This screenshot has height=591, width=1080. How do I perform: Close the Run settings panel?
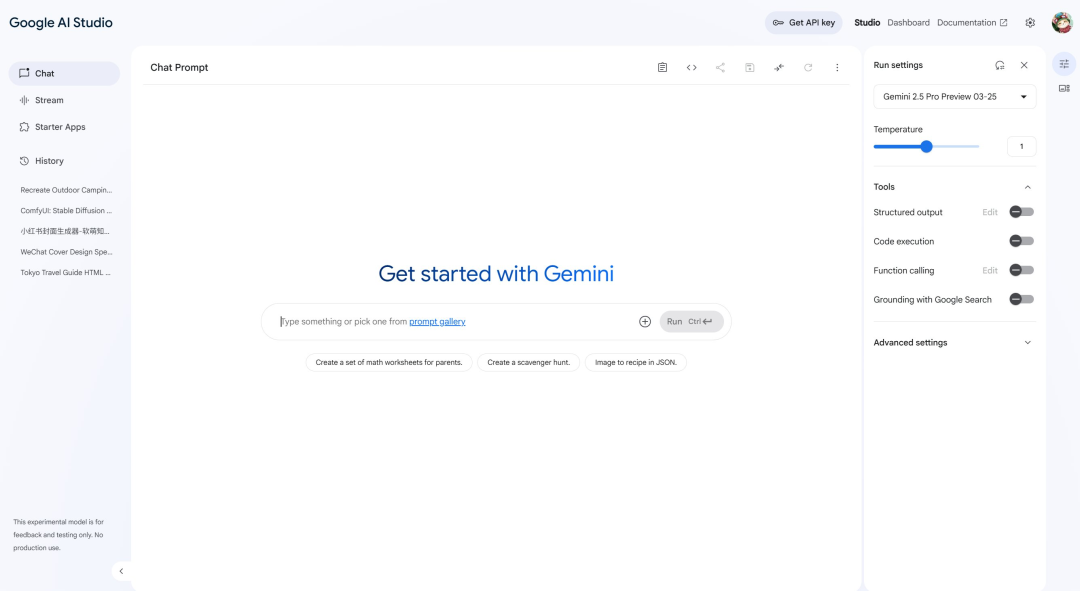[x=1024, y=65]
